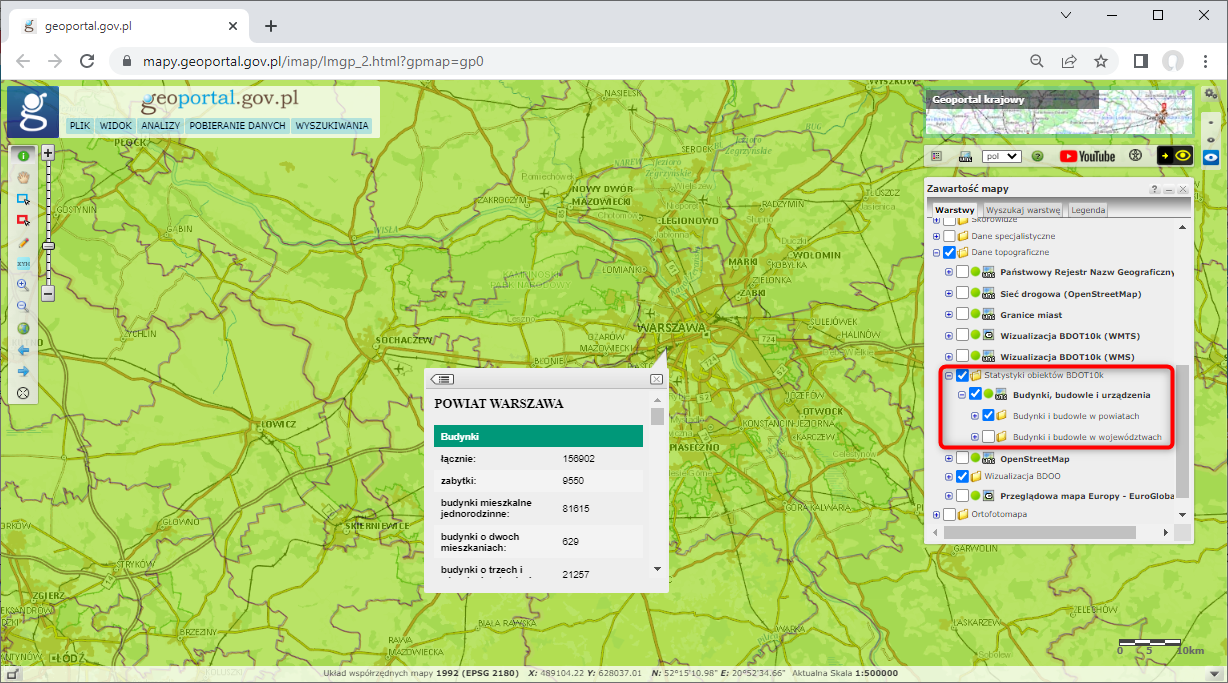Open the XY coordinates tool

(22, 263)
